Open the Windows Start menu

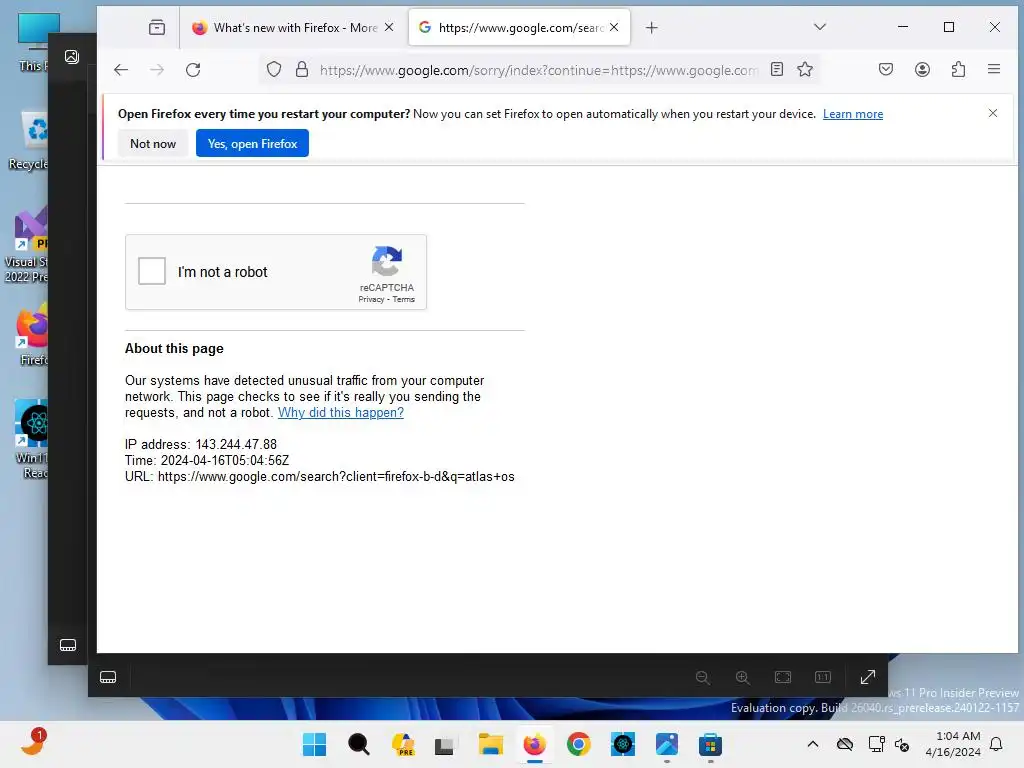[x=314, y=744]
